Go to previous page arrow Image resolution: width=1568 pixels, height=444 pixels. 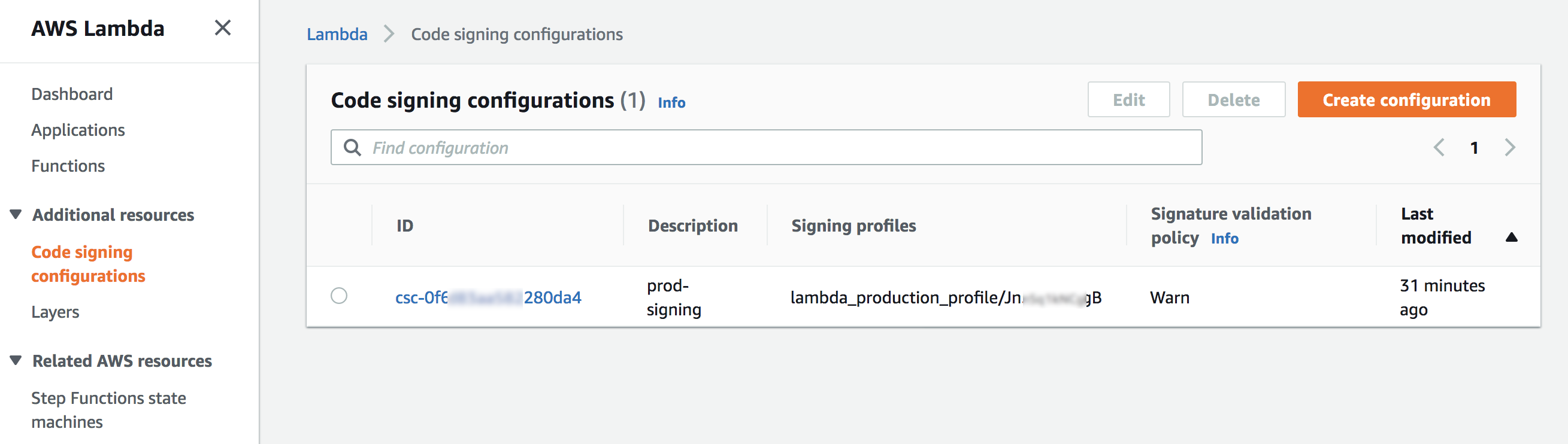[1439, 147]
